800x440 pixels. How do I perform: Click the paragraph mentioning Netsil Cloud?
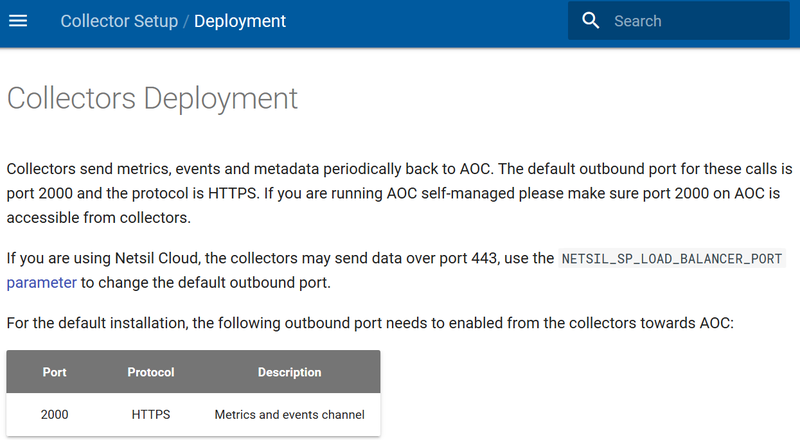[x=280, y=258]
